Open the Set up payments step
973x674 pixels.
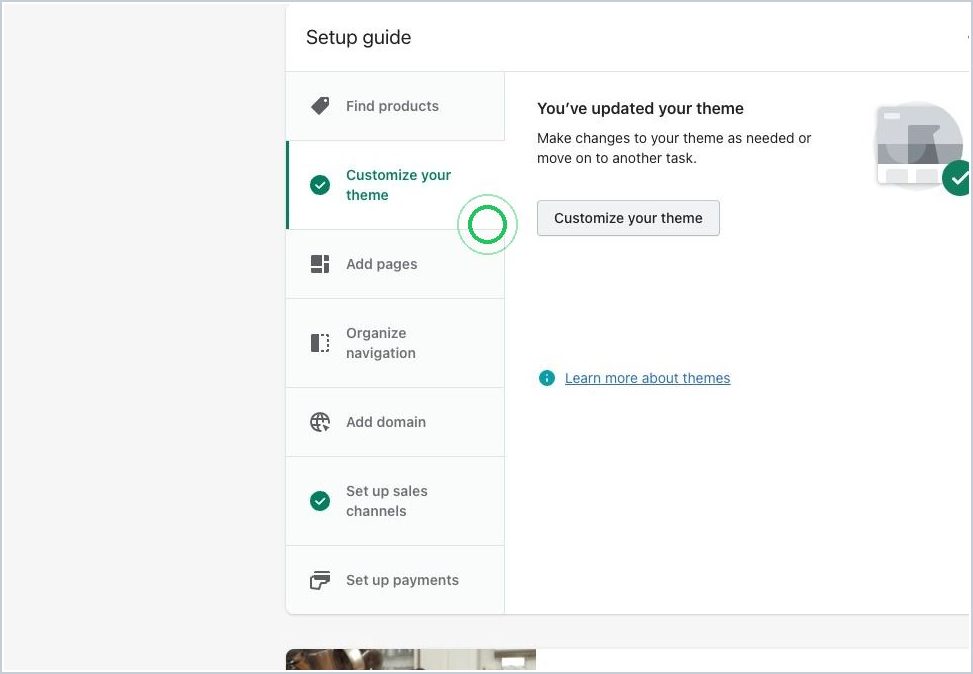coord(395,580)
